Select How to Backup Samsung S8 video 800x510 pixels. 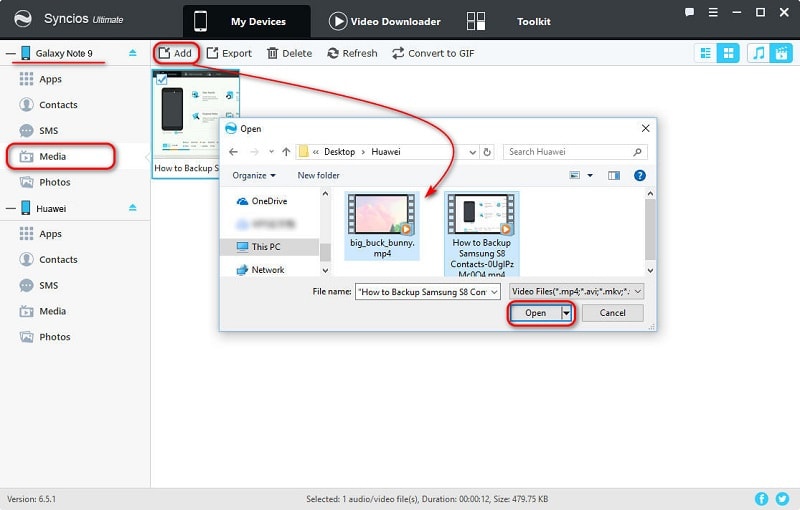tap(482, 235)
